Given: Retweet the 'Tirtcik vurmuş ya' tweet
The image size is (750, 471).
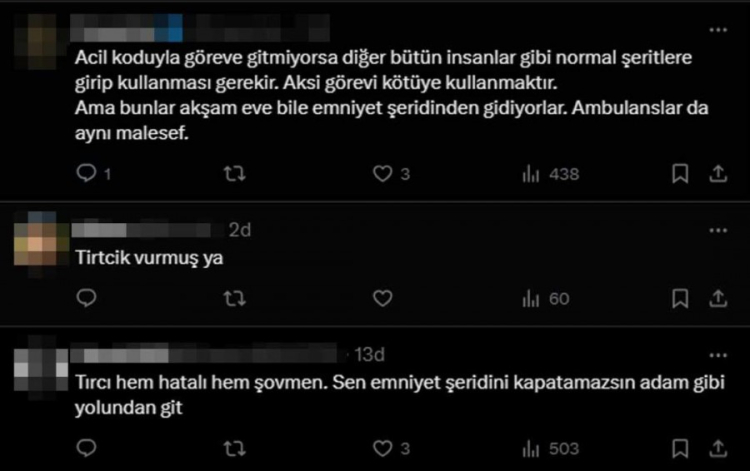Looking at the screenshot, I should point(232,298).
